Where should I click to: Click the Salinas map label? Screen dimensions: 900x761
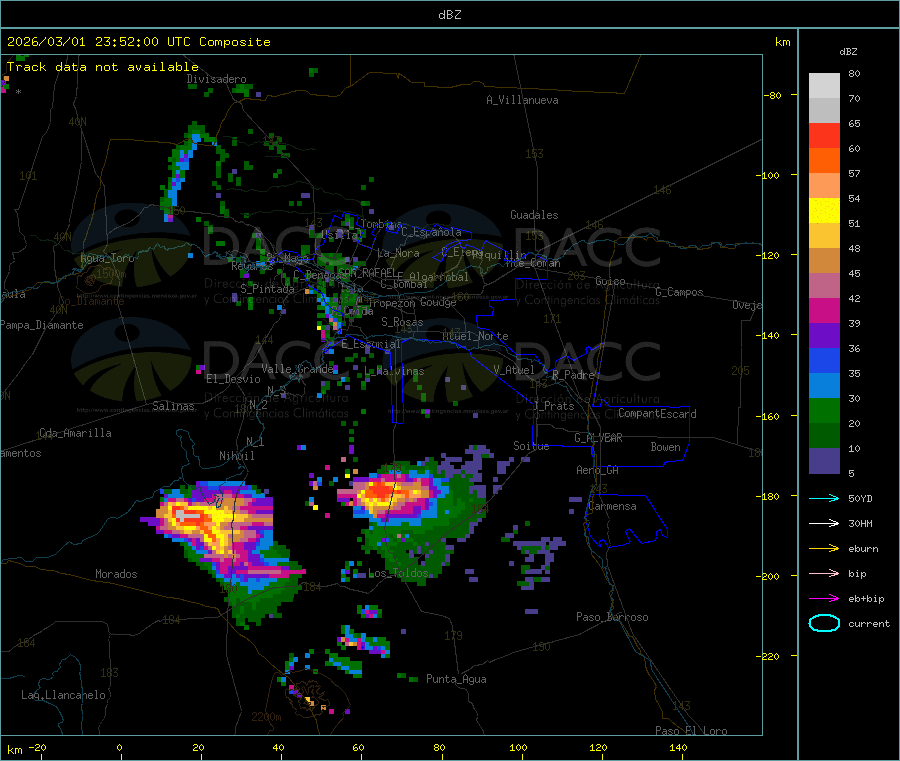[x=173, y=406]
